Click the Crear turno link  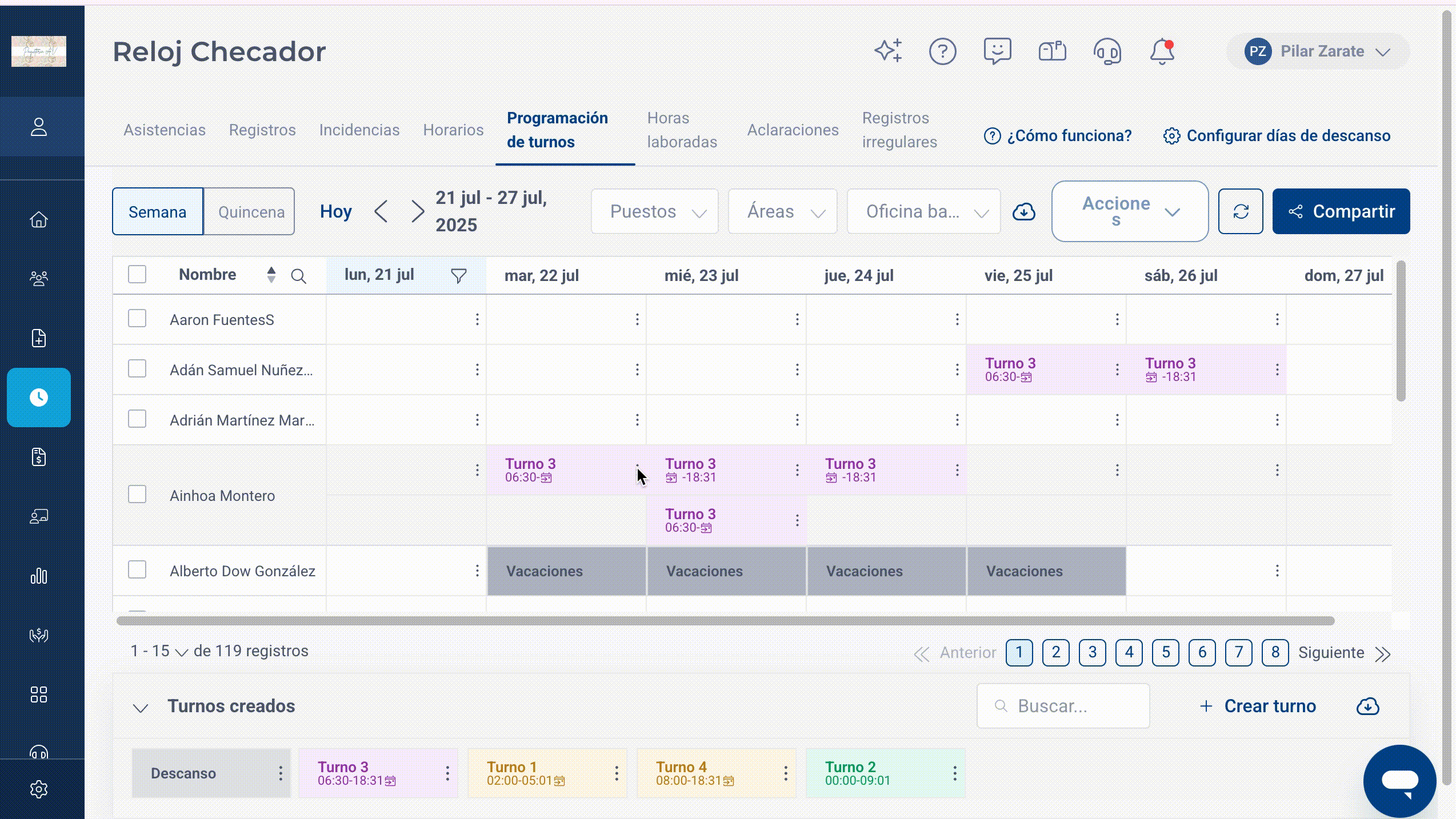tap(1258, 706)
